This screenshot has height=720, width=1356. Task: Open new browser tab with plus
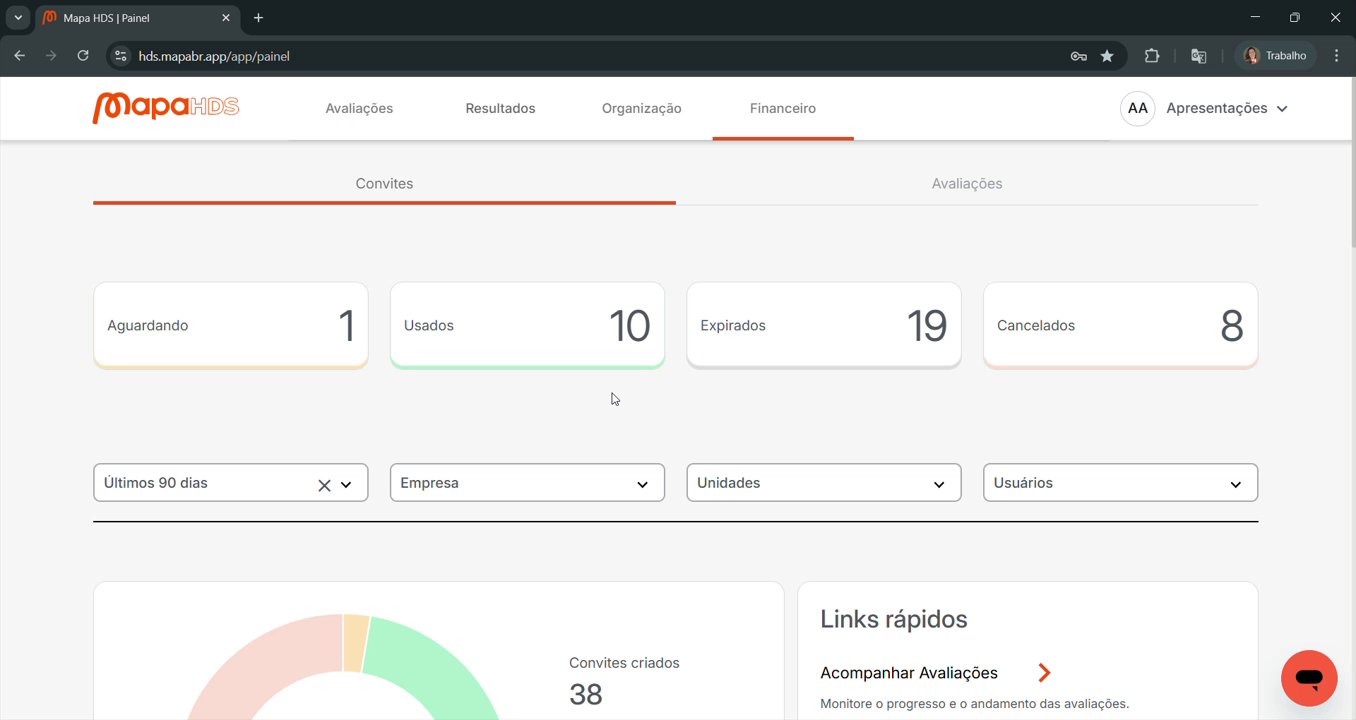tap(258, 18)
